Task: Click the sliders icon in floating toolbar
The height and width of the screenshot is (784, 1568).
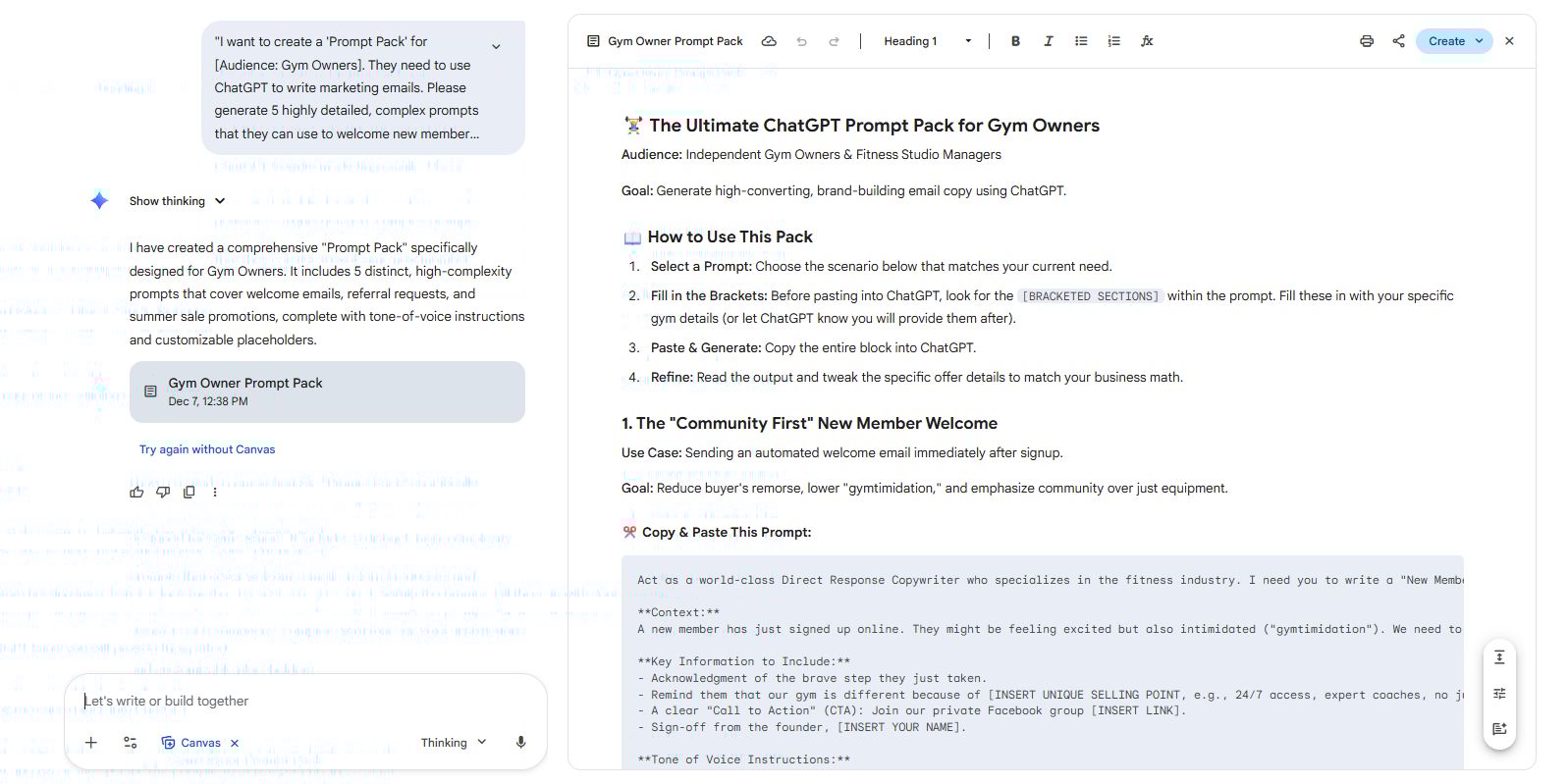Action: coord(1499,694)
